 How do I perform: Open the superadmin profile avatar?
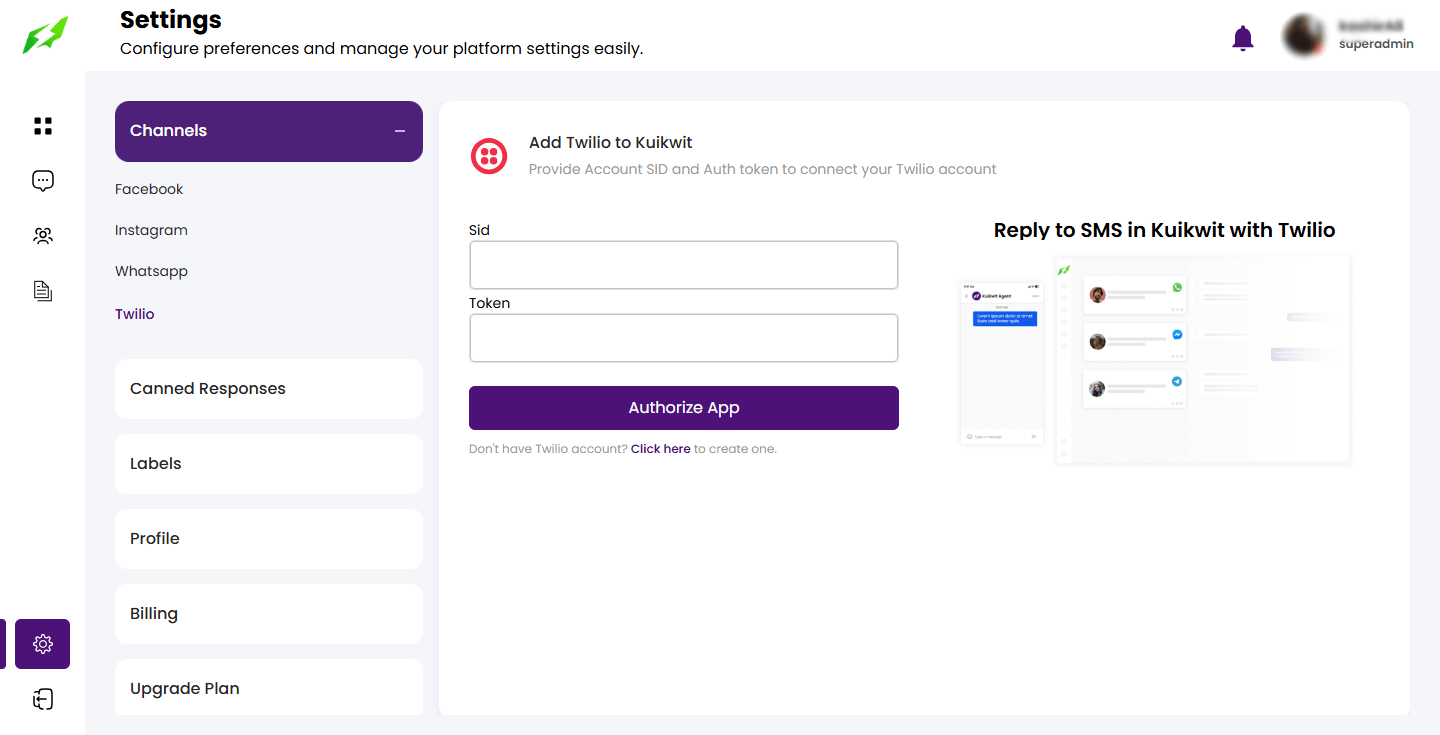(1304, 36)
